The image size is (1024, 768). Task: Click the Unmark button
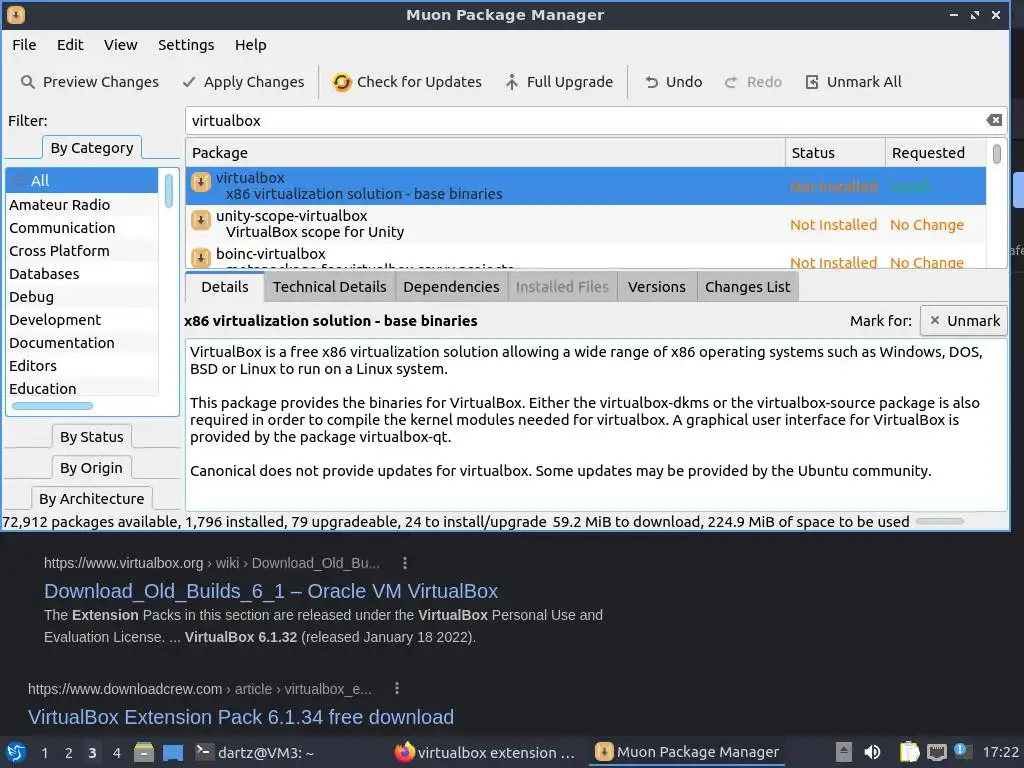point(963,321)
